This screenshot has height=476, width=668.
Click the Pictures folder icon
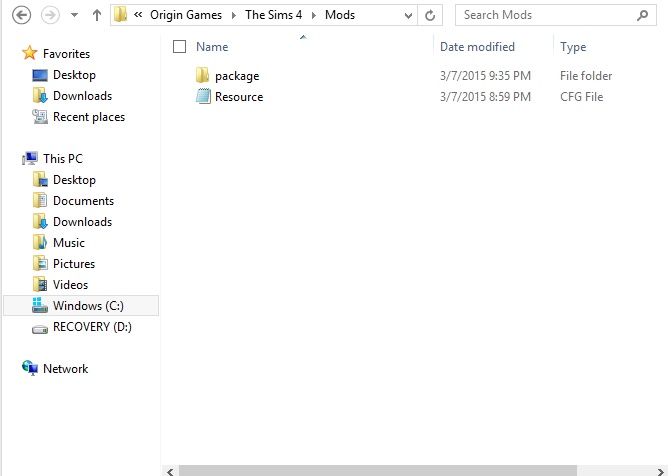click(x=40, y=263)
